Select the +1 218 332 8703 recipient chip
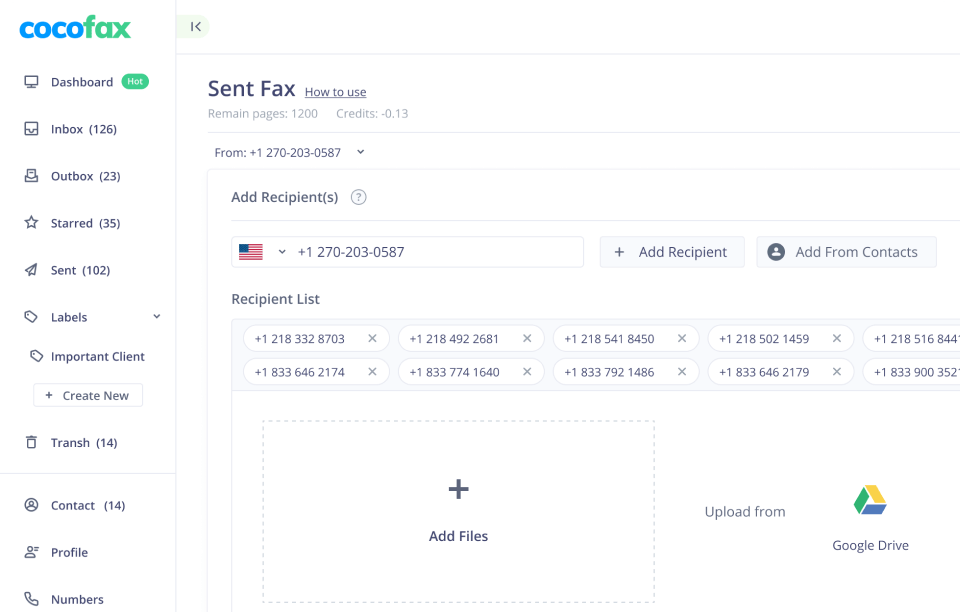The image size is (960, 612). (x=316, y=338)
